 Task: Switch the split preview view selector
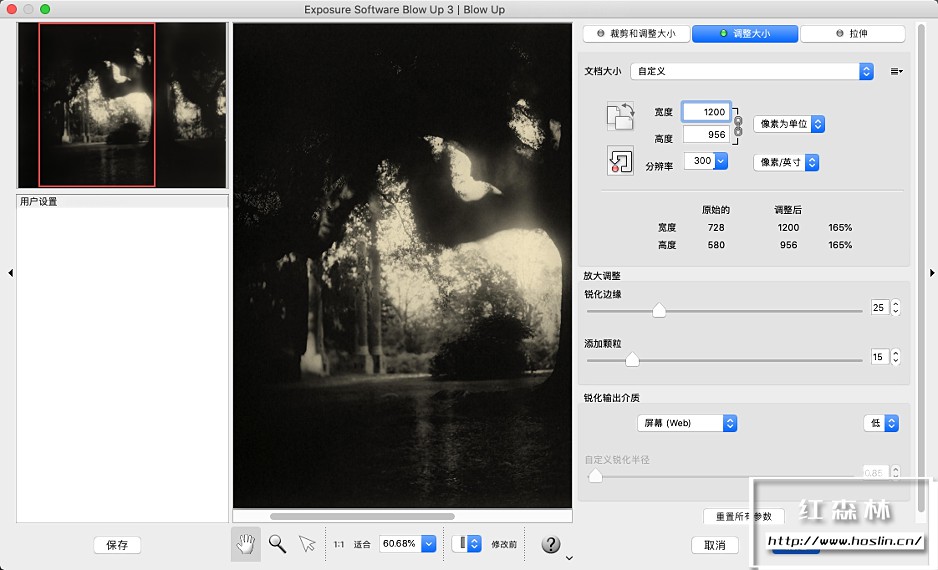point(466,544)
